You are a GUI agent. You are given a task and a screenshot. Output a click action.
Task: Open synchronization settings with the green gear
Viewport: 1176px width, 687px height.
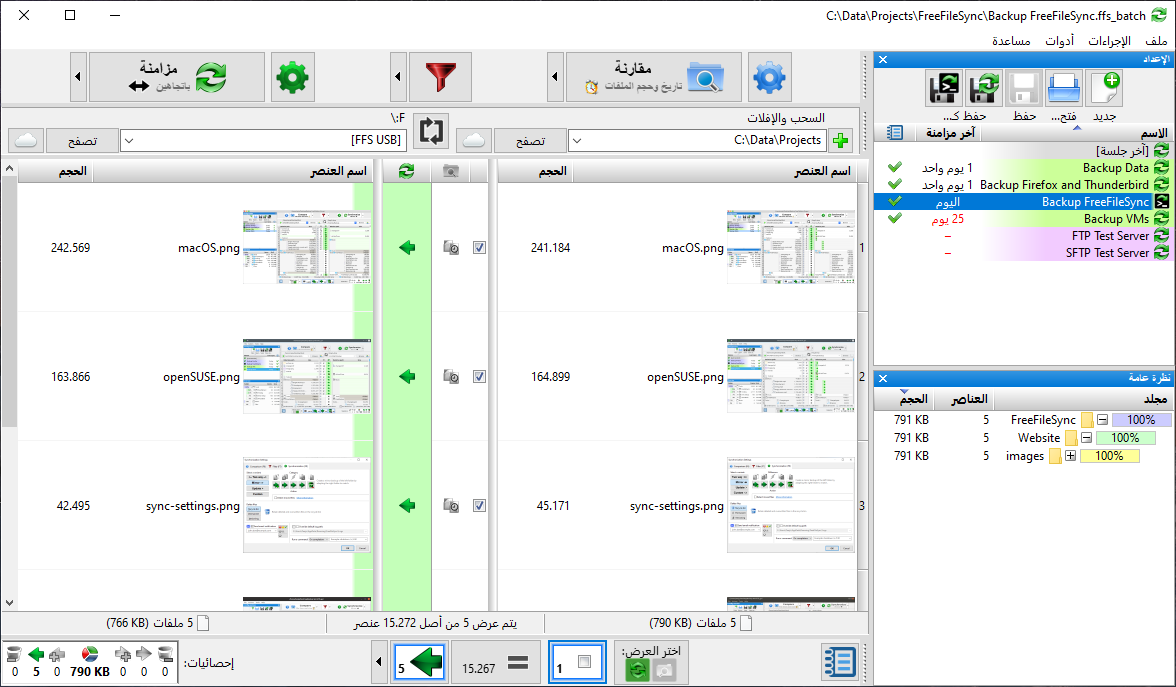coord(293,77)
